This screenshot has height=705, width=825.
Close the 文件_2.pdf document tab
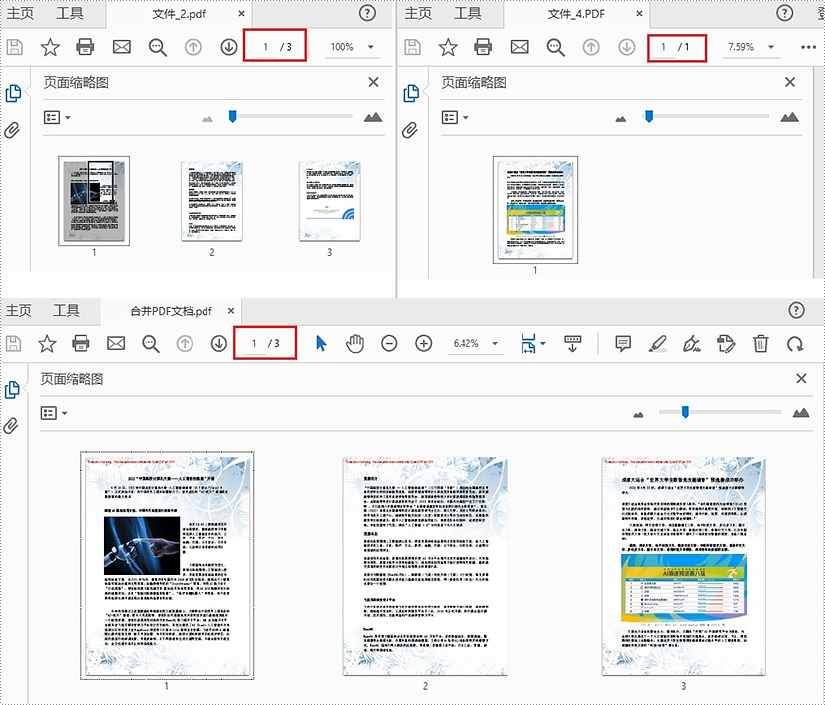(x=242, y=13)
